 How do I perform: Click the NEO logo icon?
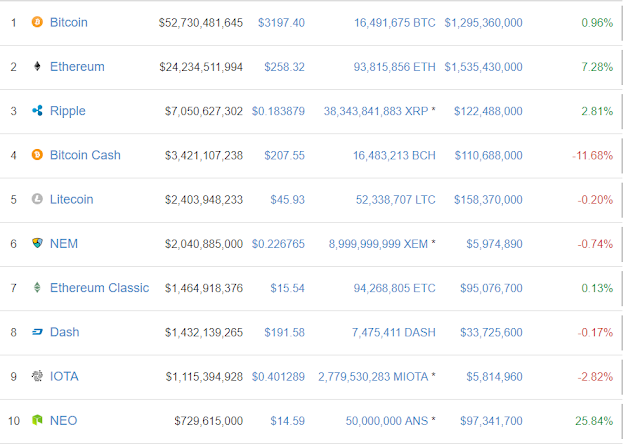point(38,421)
